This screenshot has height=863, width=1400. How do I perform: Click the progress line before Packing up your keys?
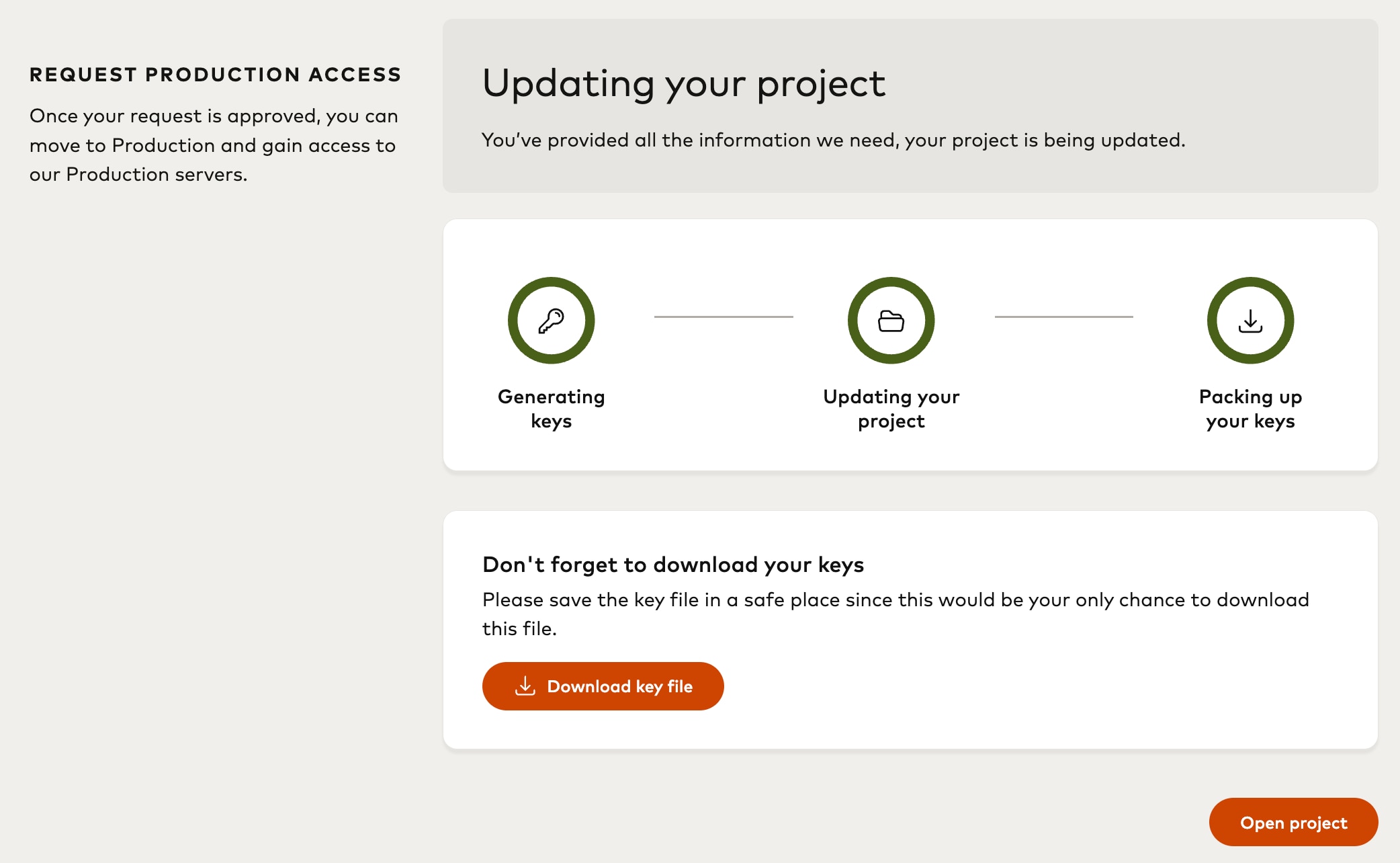tap(1063, 317)
